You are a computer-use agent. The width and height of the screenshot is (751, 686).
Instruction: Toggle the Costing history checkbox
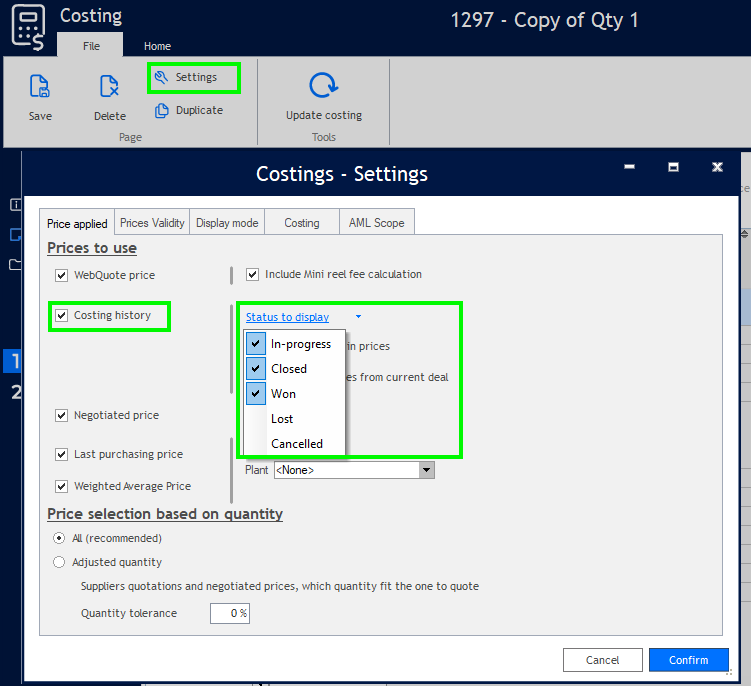(x=62, y=316)
